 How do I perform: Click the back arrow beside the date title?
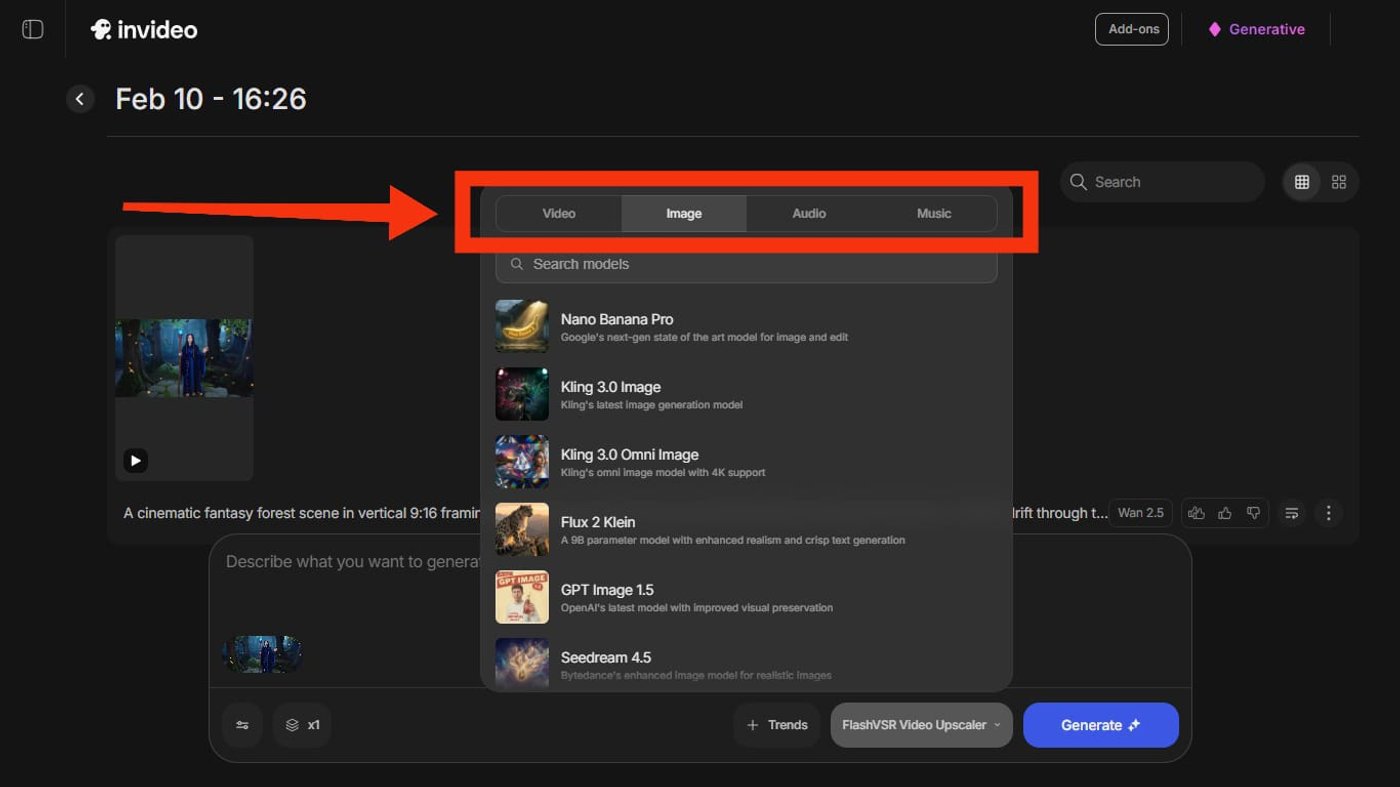[x=80, y=99]
